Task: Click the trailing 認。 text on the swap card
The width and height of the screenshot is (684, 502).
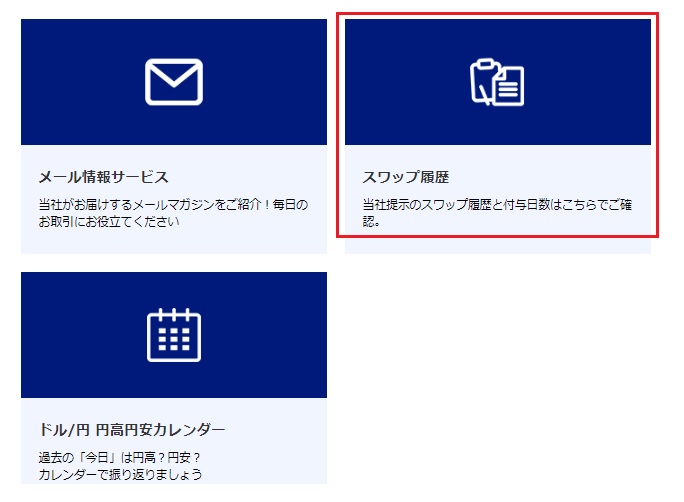Action: (371, 222)
